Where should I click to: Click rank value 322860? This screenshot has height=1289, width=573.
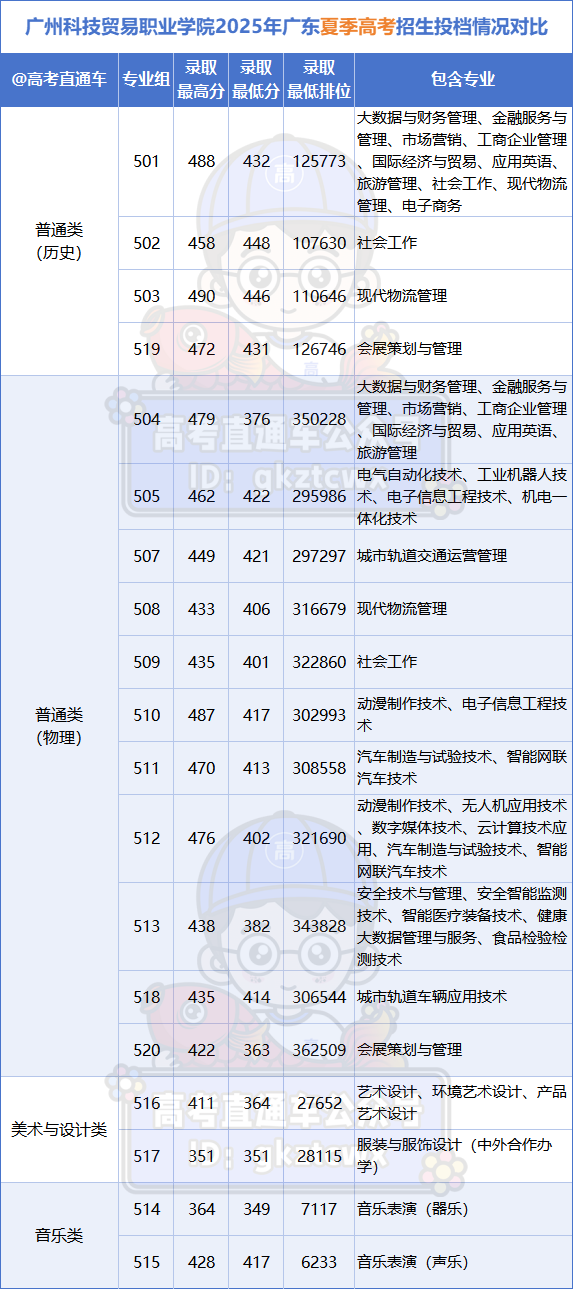point(319,662)
